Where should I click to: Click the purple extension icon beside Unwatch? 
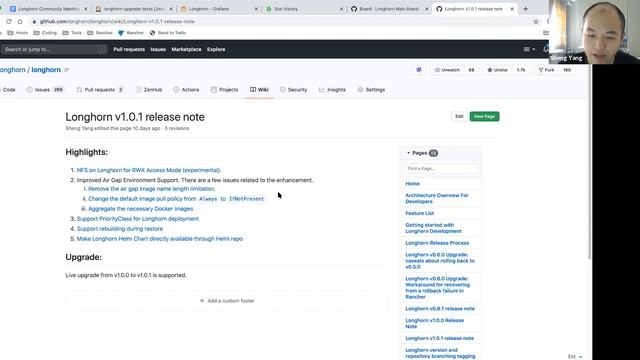[419, 70]
